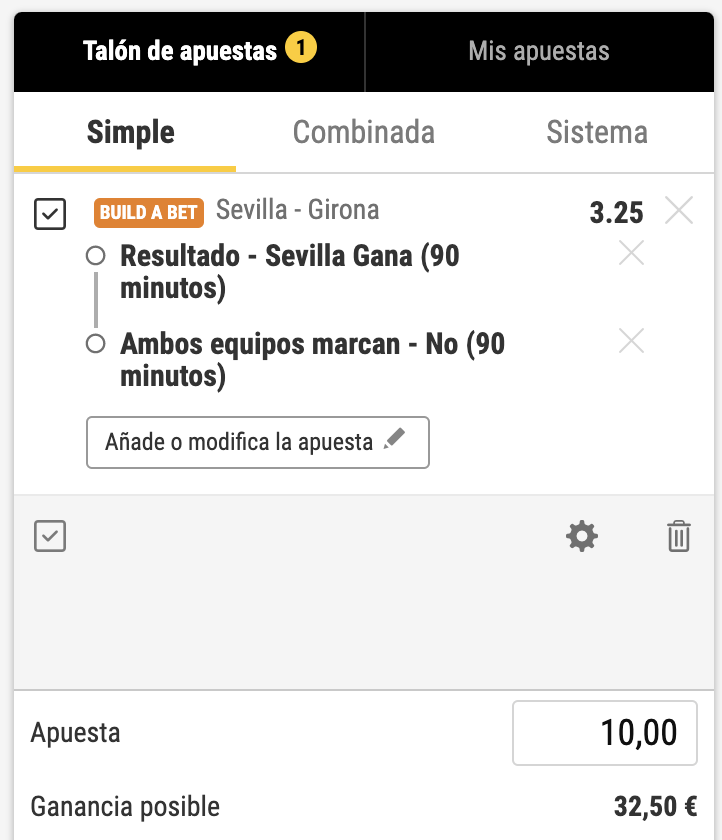Remove the Resultado - Sevilla Gana selection
The height and width of the screenshot is (840, 722).
(x=631, y=254)
